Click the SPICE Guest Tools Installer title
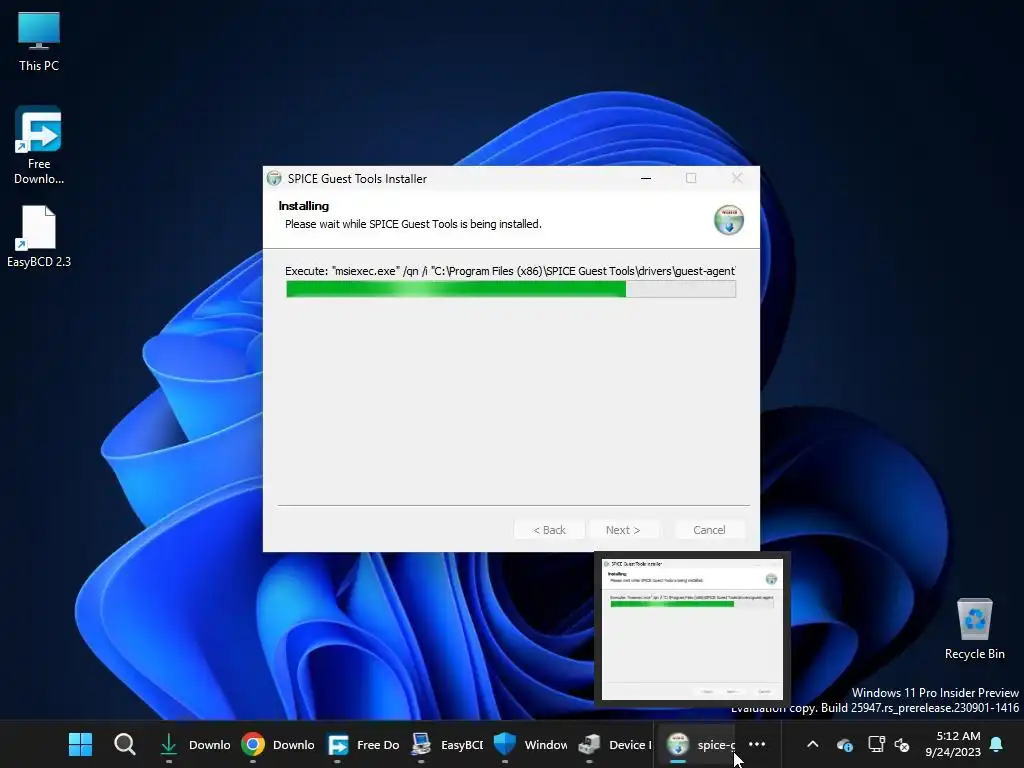 (357, 179)
